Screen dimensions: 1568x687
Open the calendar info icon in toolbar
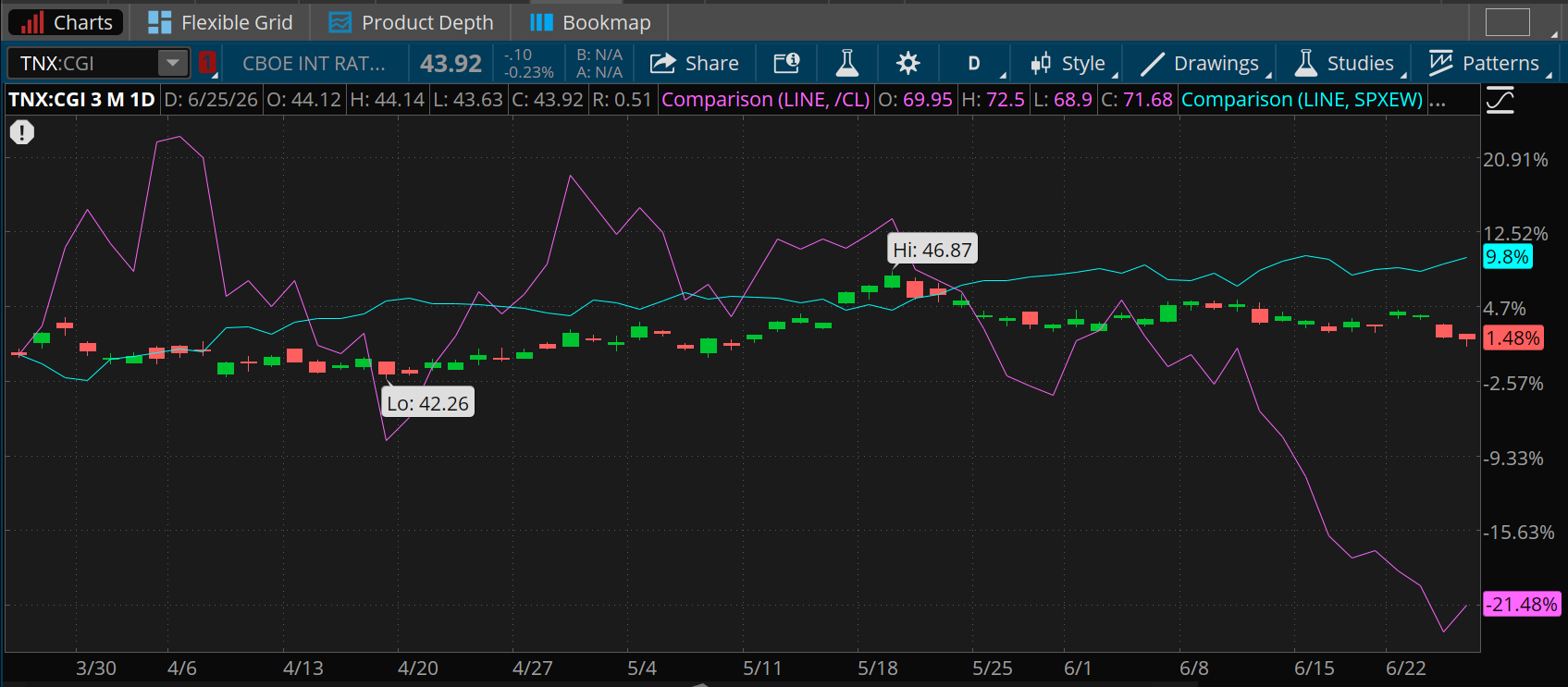click(x=786, y=63)
